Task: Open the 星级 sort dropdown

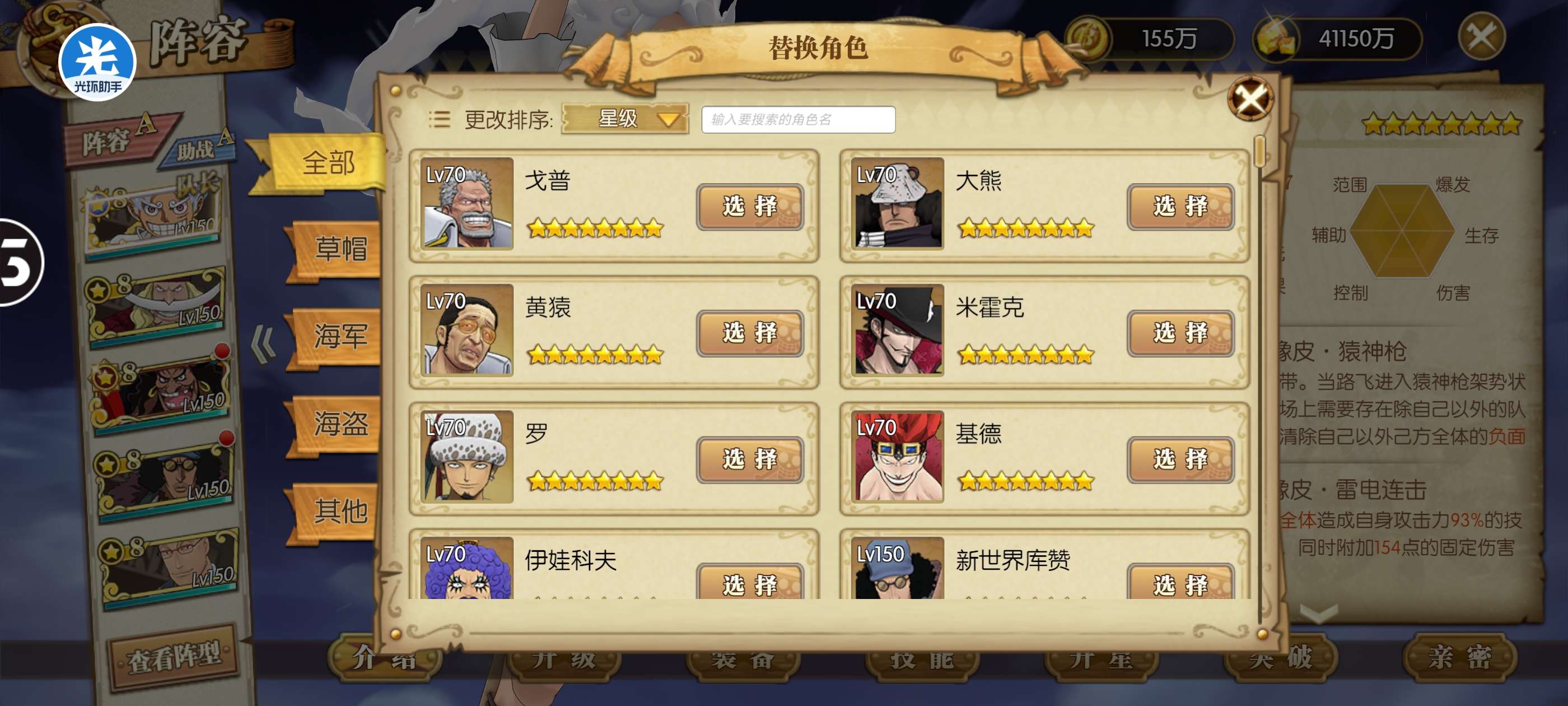Action: click(x=624, y=119)
